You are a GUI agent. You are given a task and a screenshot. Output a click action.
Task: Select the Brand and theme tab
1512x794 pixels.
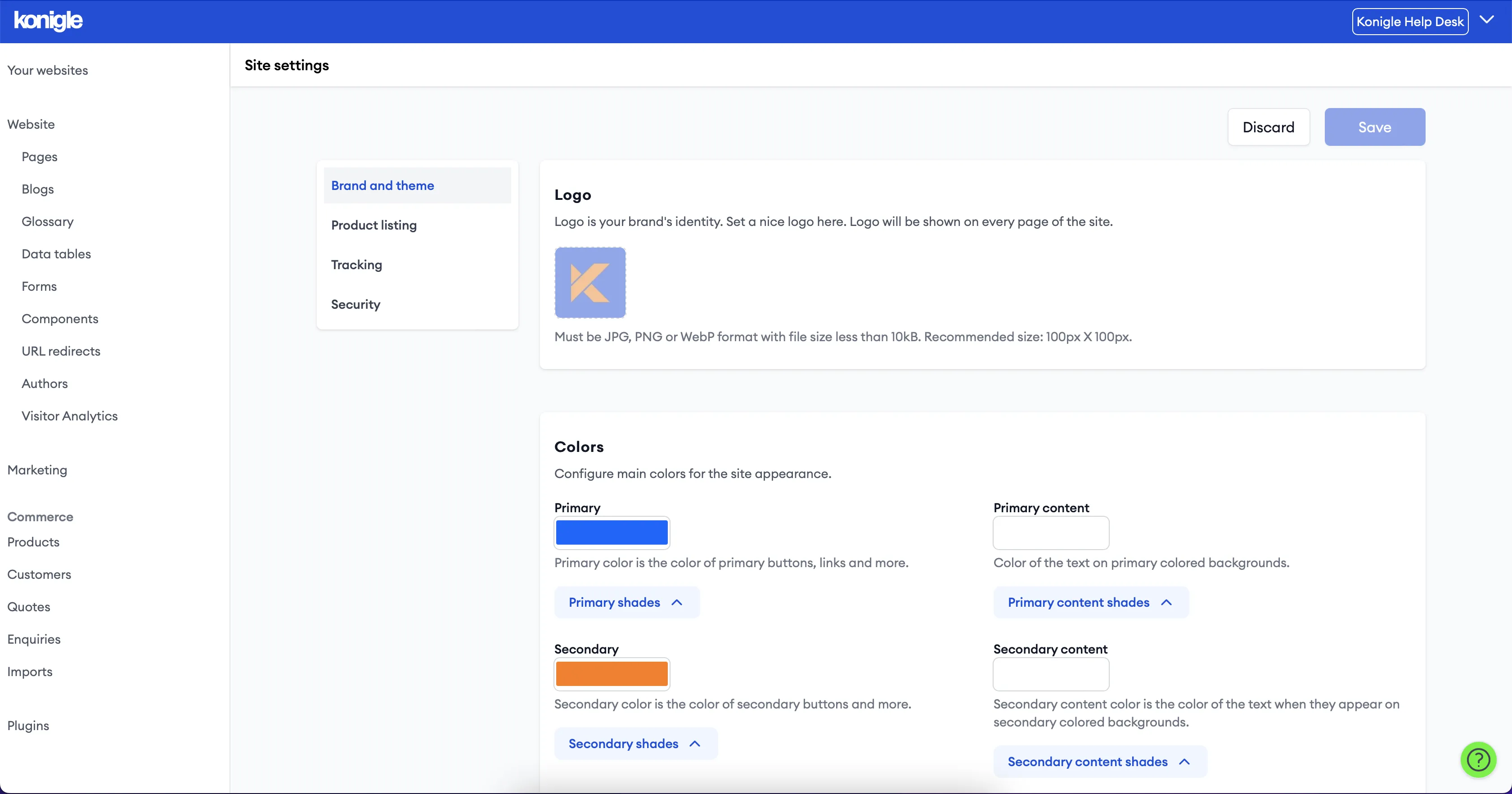point(383,185)
